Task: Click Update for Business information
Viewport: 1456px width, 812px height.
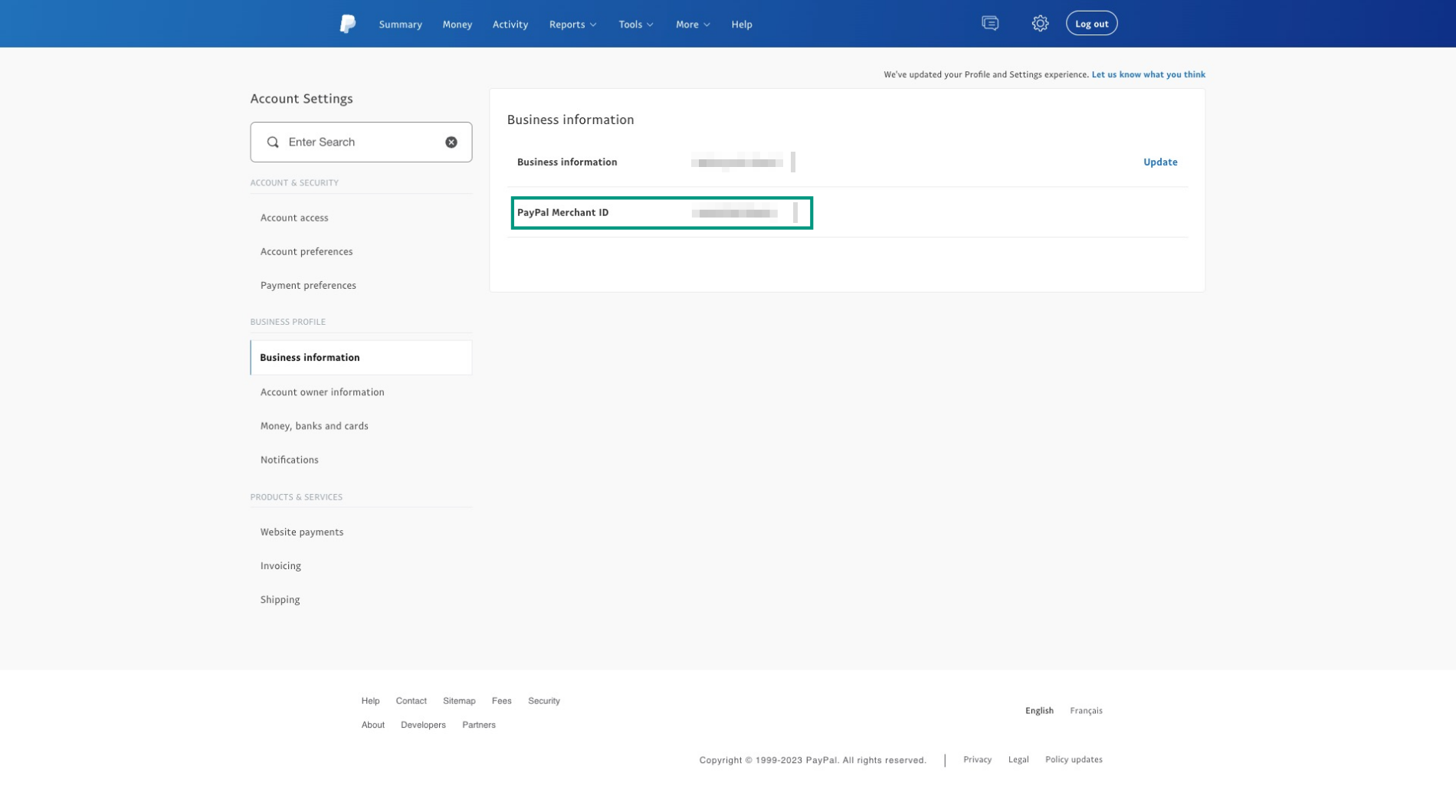Action: click(1160, 162)
